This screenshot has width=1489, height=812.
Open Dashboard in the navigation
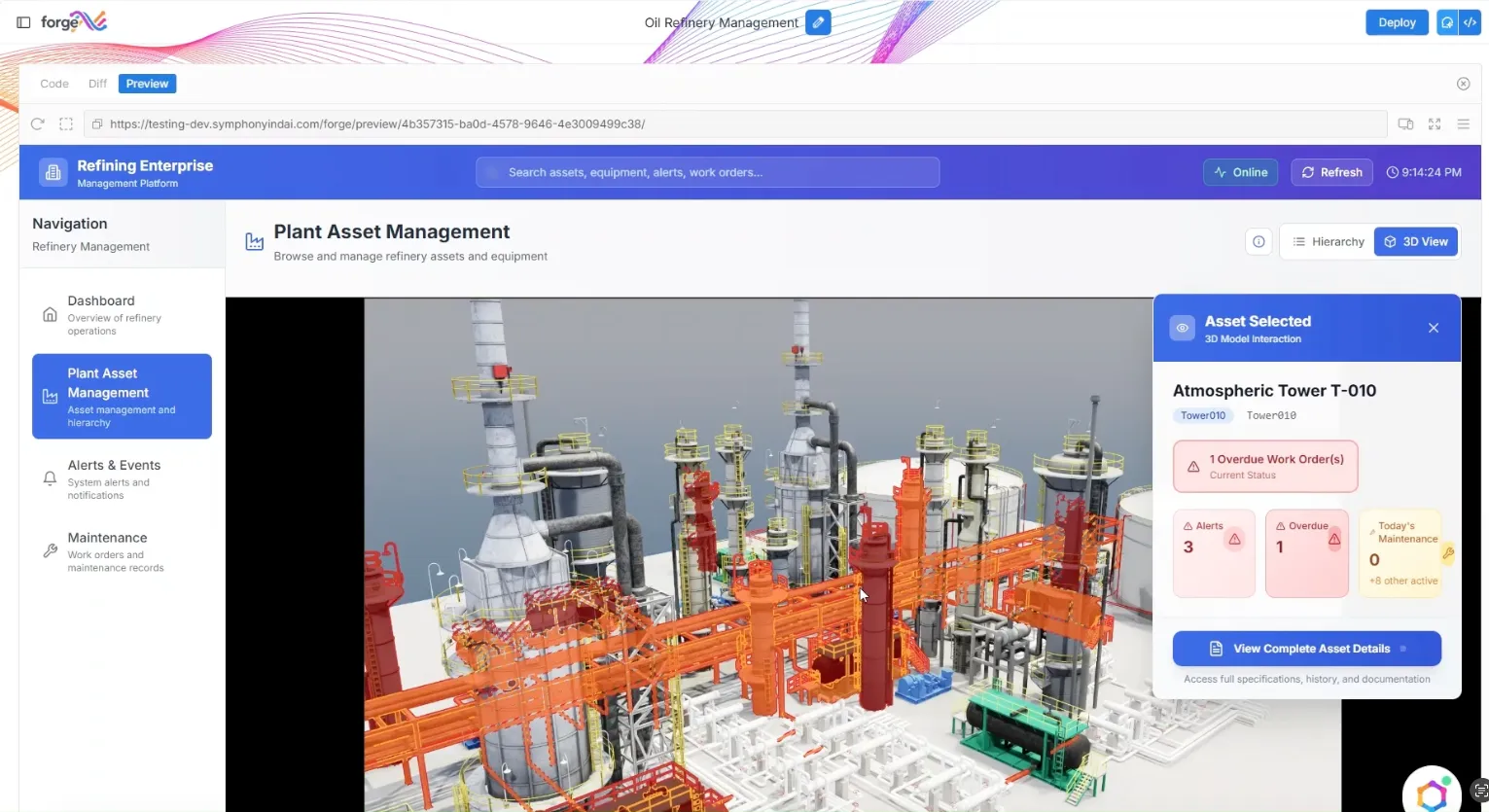[122, 315]
